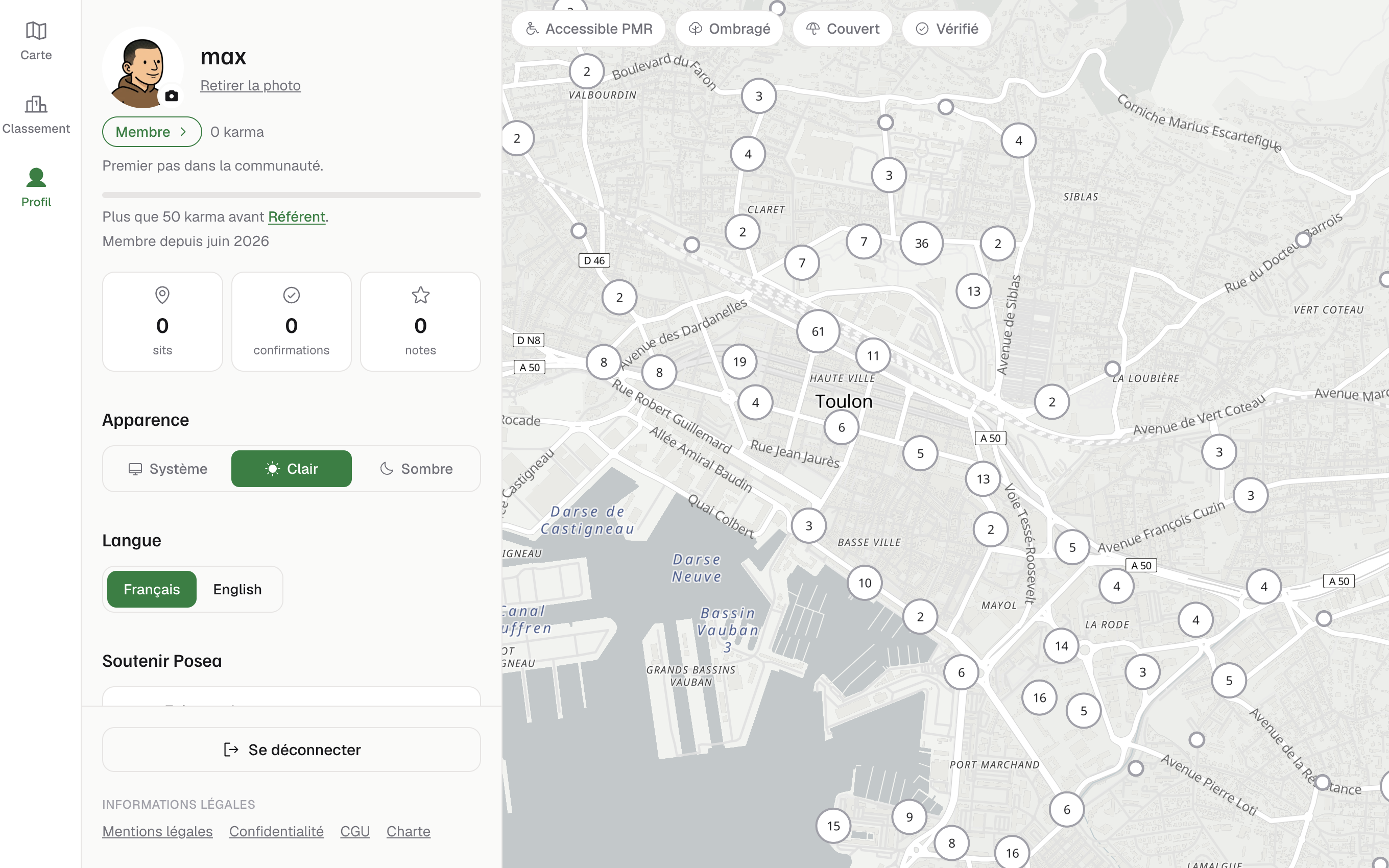The image size is (1389, 868).
Task: Click the D 46 road shield
Action: pyautogui.click(x=594, y=260)
